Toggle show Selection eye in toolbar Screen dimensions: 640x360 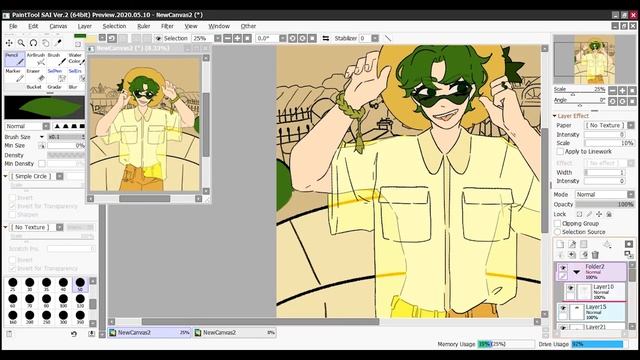158,38
